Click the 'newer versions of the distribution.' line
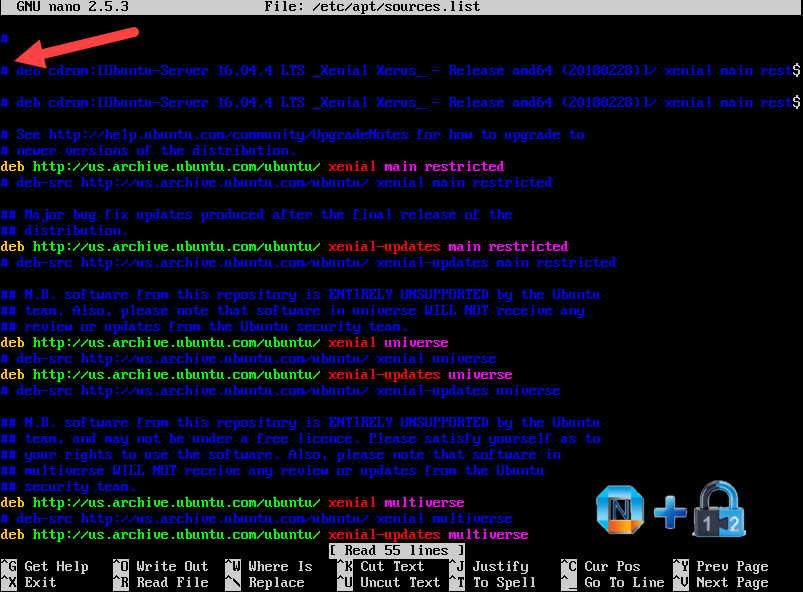The image size is (803, 592). point(149,151)
